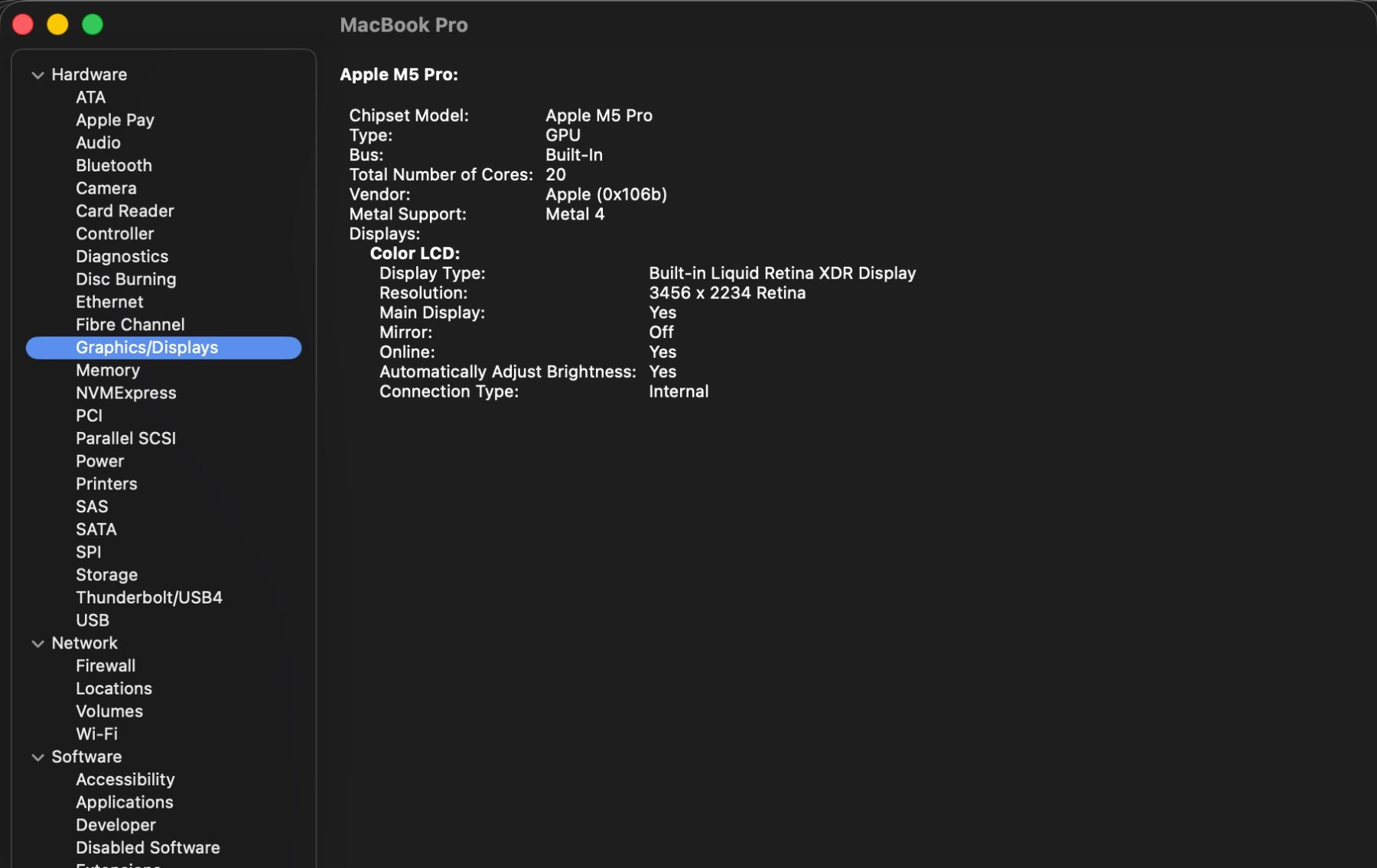The image size is (1377, 868).
Task: Open Thunderbolt/USB4 information
Action: click(x=149, y=598)
